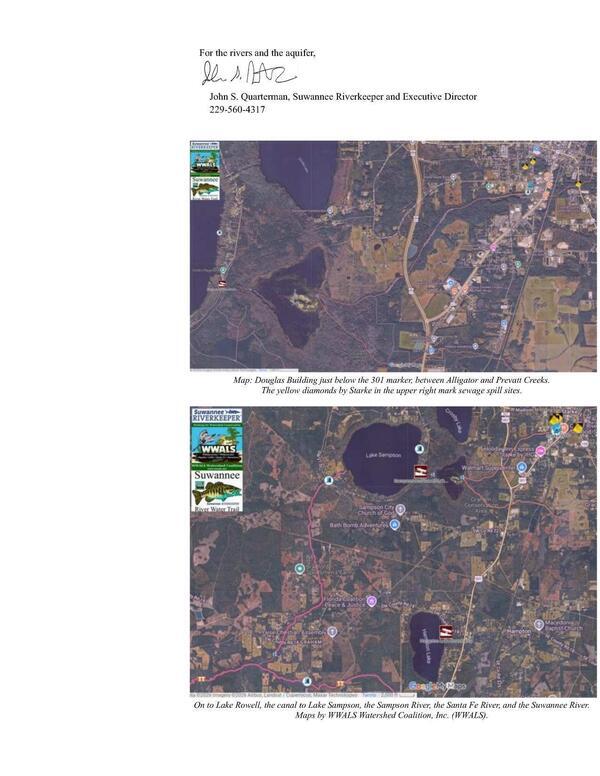The height and width of the screenshot is (776, 600).
Task: Click the caption line 'The yellow diamonds by Starke'
Action: tap(391, 390)
